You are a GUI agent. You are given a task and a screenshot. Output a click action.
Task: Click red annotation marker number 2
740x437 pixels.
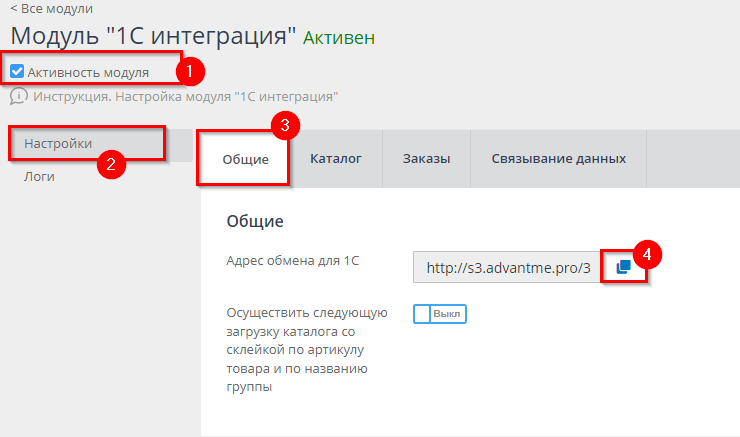click(115, 164)
